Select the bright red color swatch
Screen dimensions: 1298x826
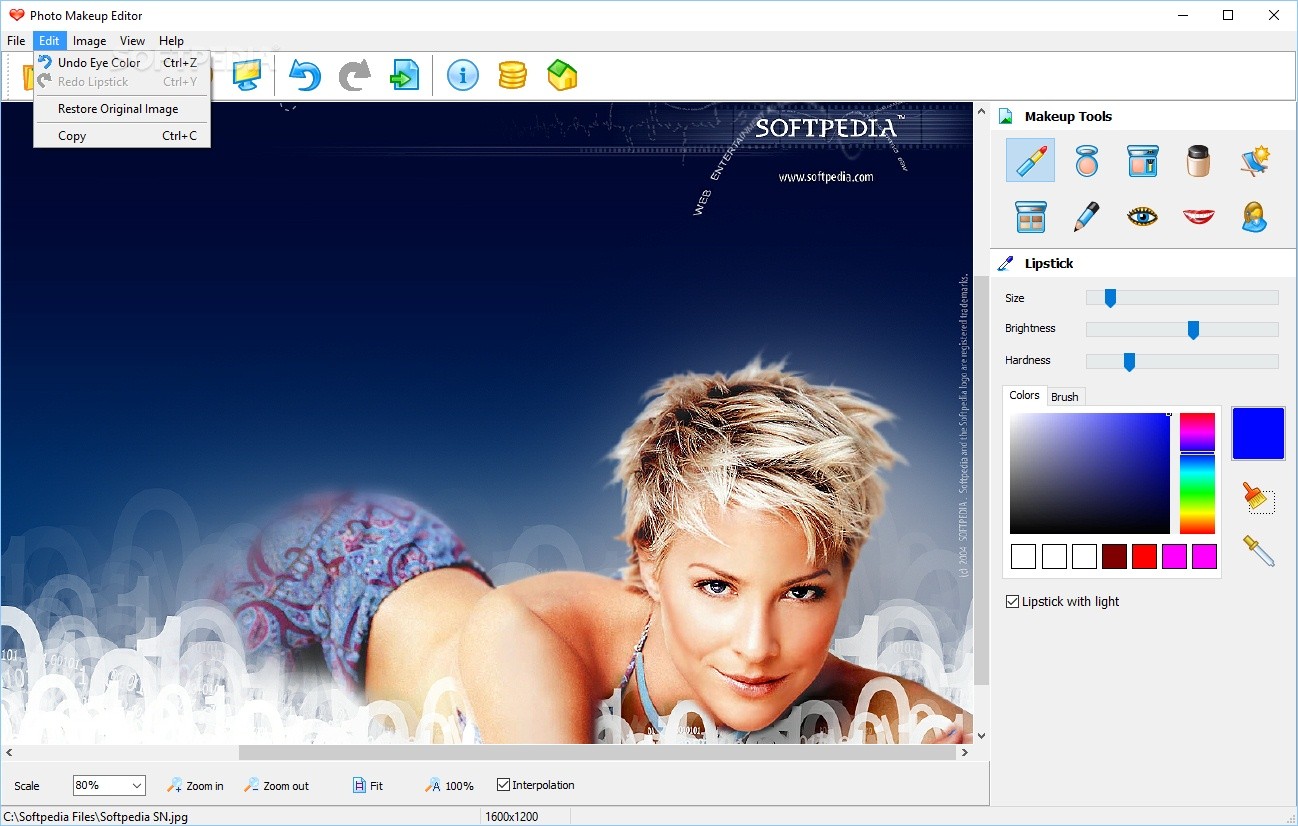(x=1144, y=557)
